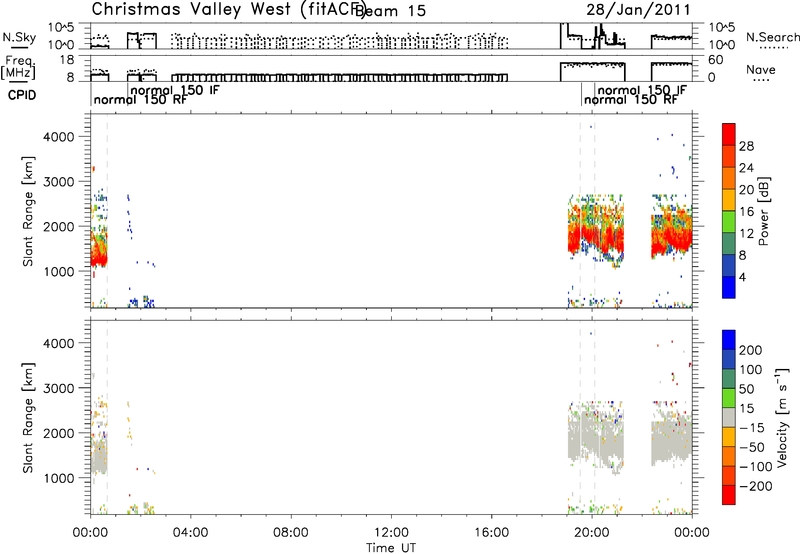This screenshot has height=554, width=800.
Task: Click the gray segment of velocity color bar
Action: coord(729,417)
